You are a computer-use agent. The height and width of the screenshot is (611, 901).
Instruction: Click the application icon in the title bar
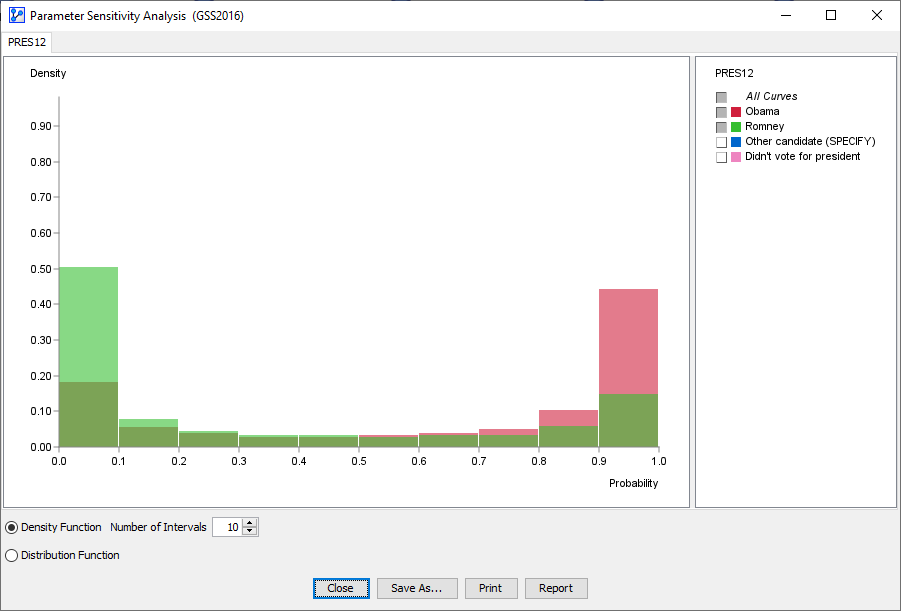point(15,15)
